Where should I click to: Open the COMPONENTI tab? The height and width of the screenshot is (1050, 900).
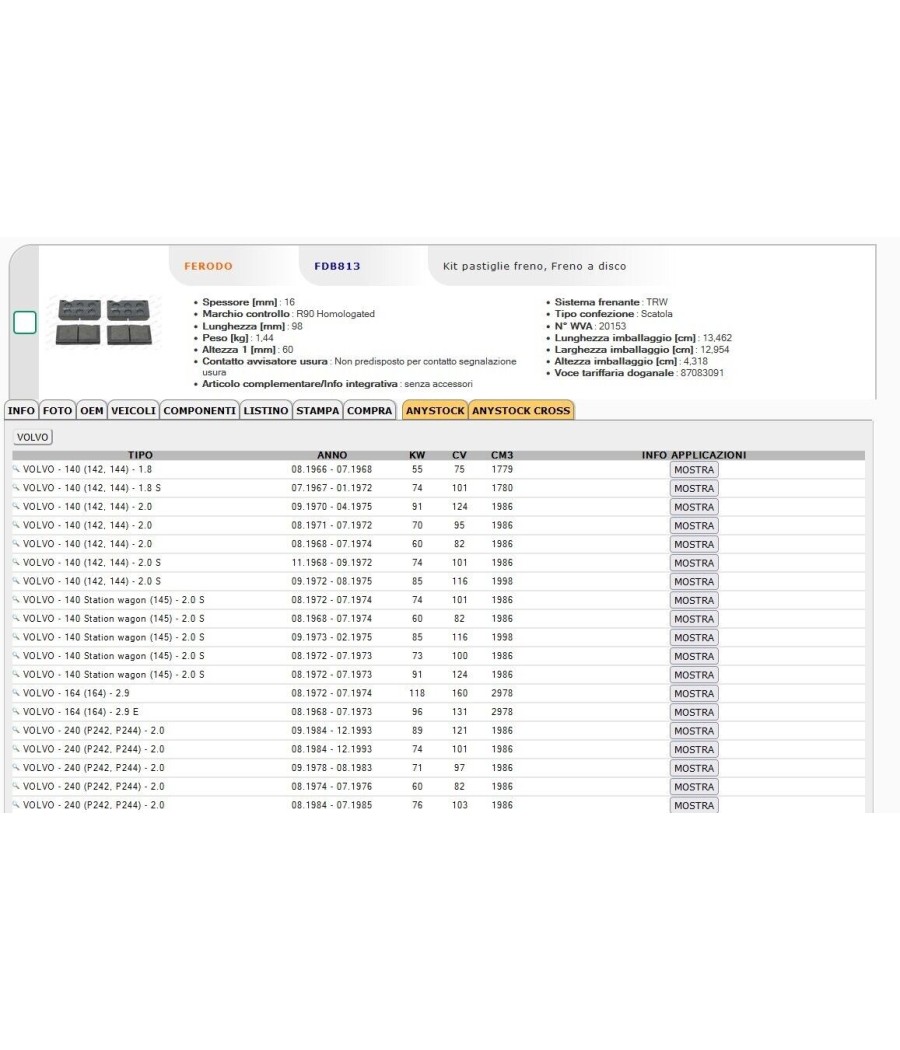200,410
